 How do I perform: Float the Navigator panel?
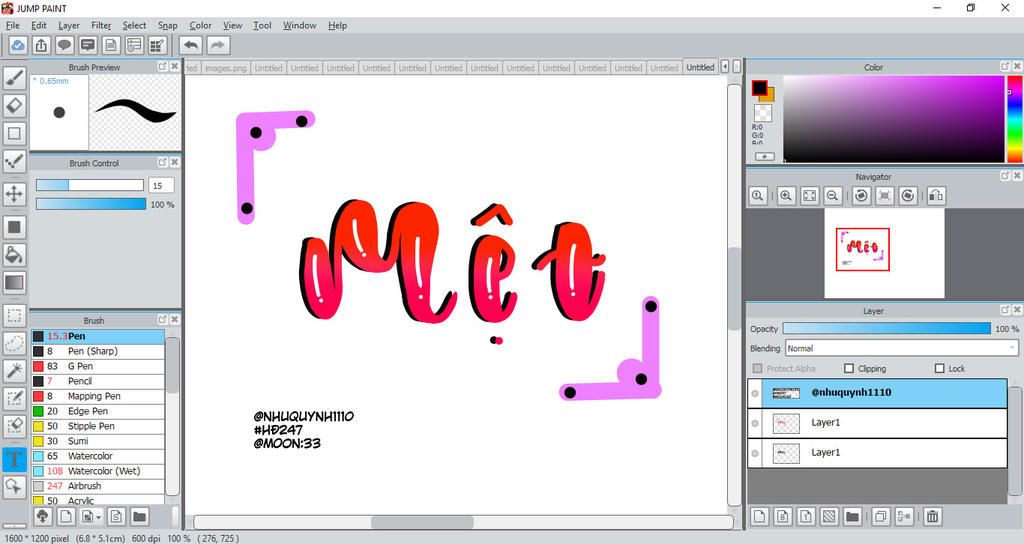pyautogui.click(x=1005, y=176)
